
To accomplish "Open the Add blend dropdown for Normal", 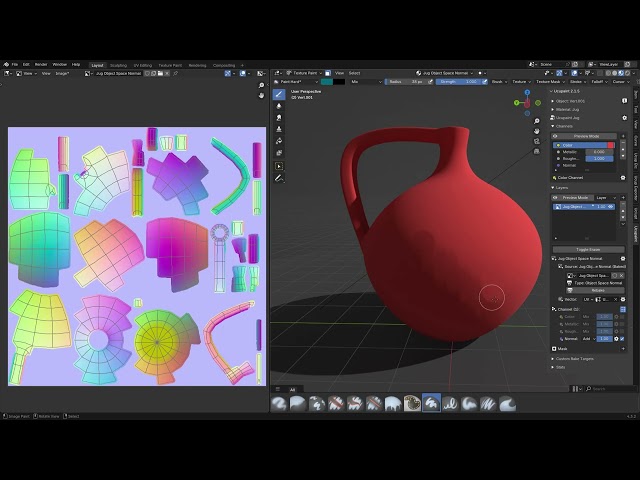I will (x=588, y=339).
